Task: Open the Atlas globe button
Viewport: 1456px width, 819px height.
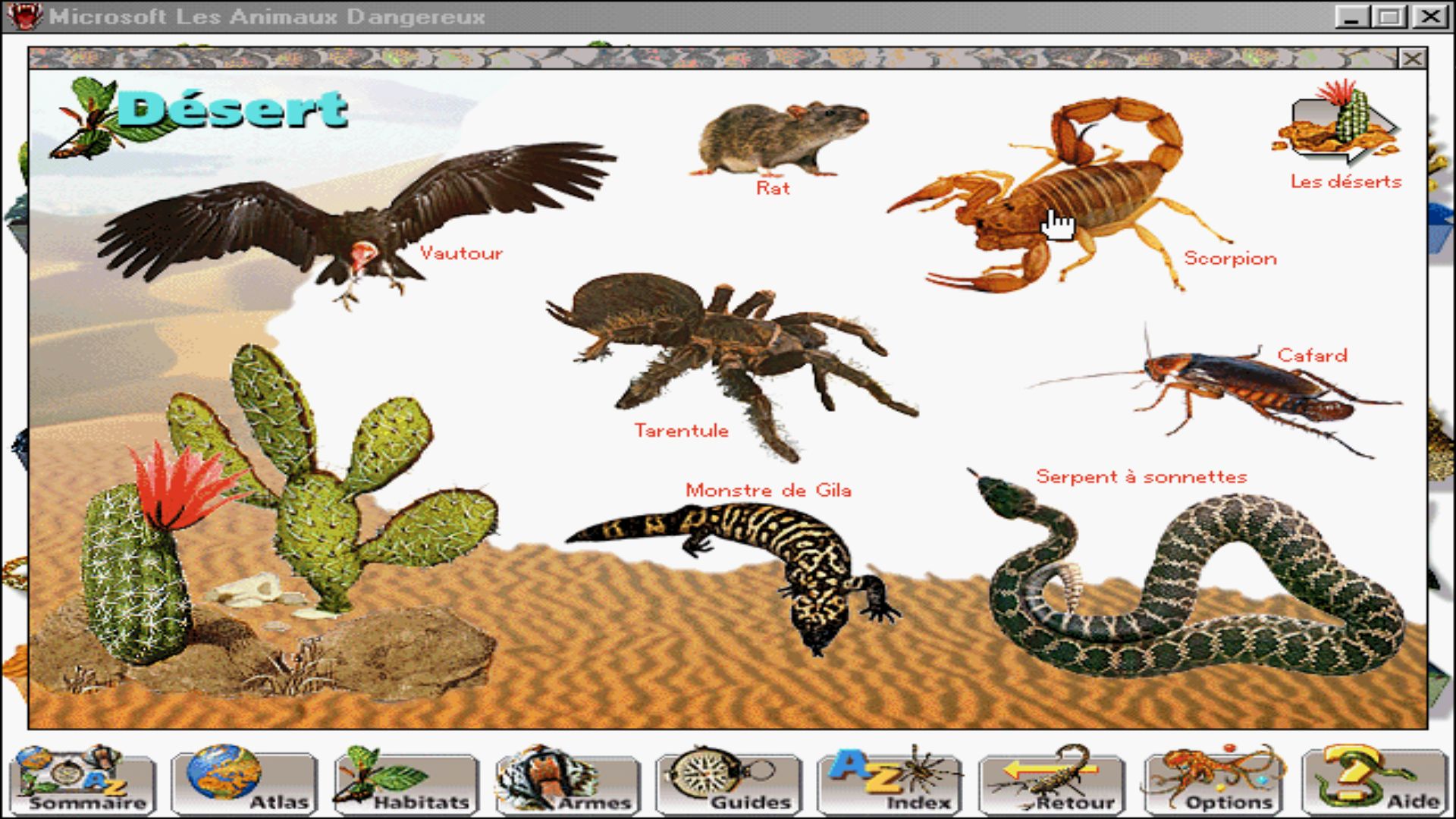Action: point(244,781)
